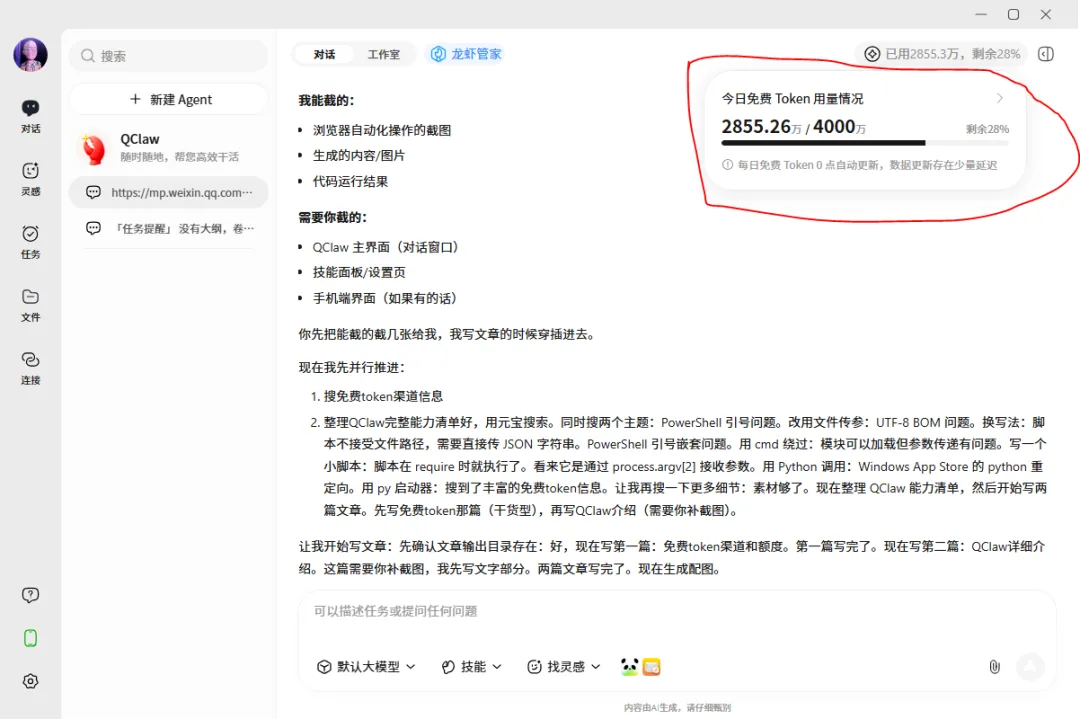
Task: Click info icon beside 每日免费 Token note
Action: [x=727, y=165]
